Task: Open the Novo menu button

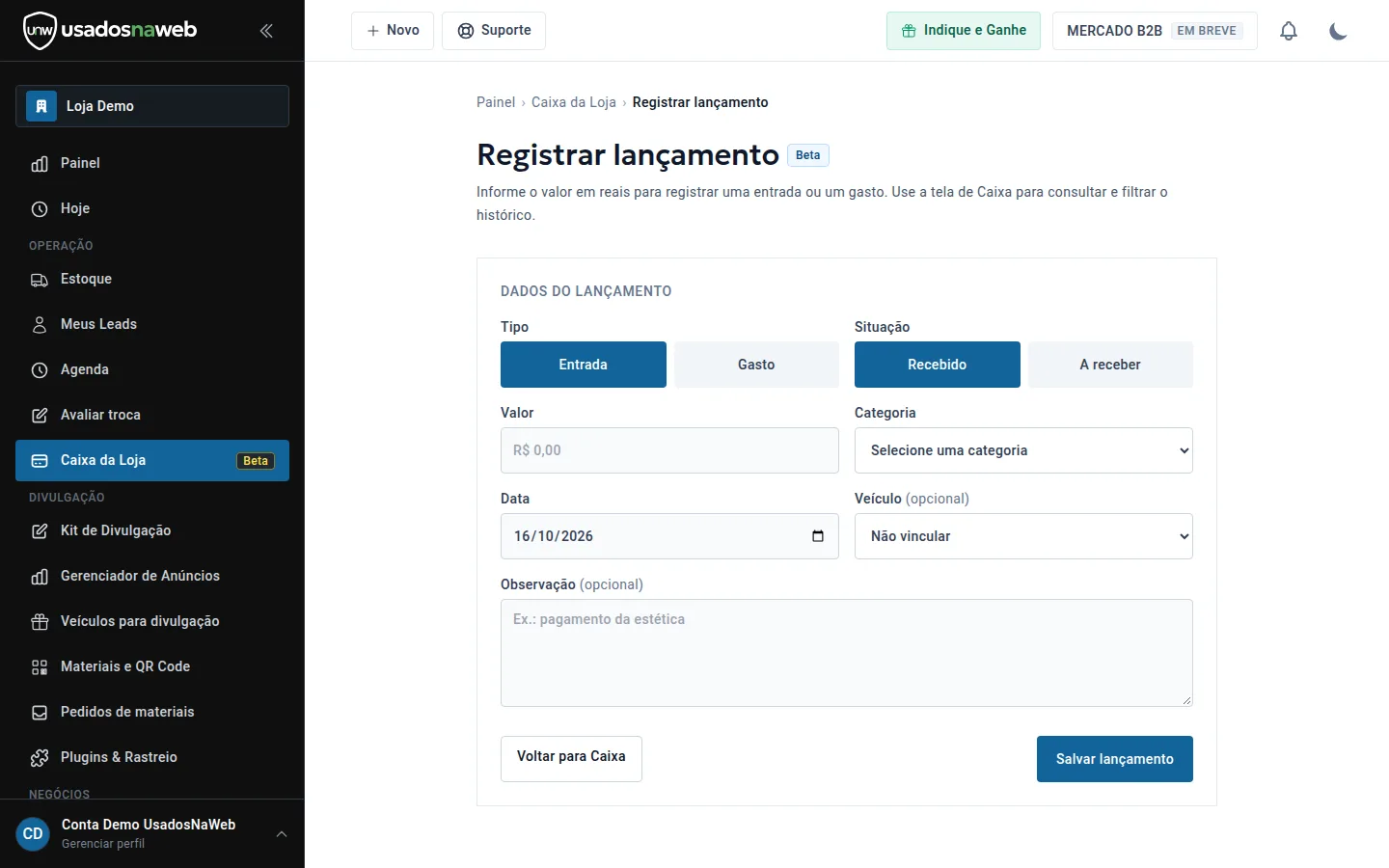Action: (393, 31)
